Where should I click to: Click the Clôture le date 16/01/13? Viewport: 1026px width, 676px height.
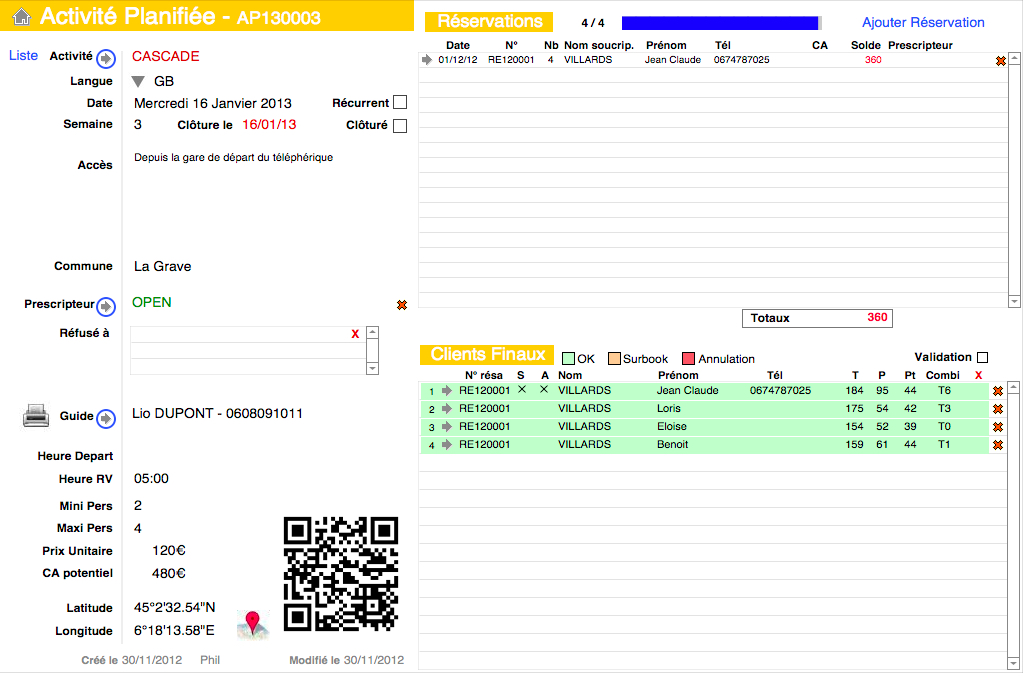click(x=269, y=124)
